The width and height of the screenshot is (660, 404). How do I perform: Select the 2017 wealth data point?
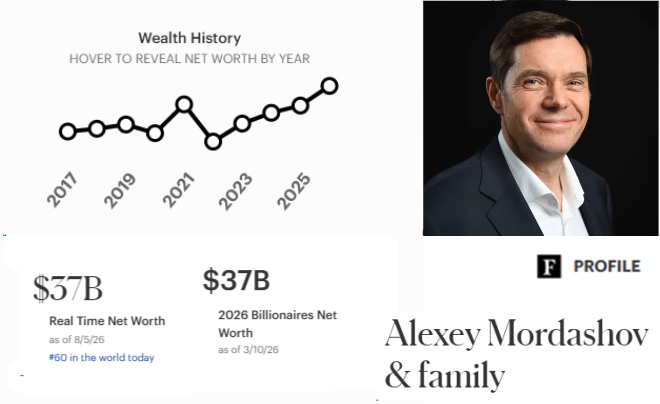click(x=68, y=131)
